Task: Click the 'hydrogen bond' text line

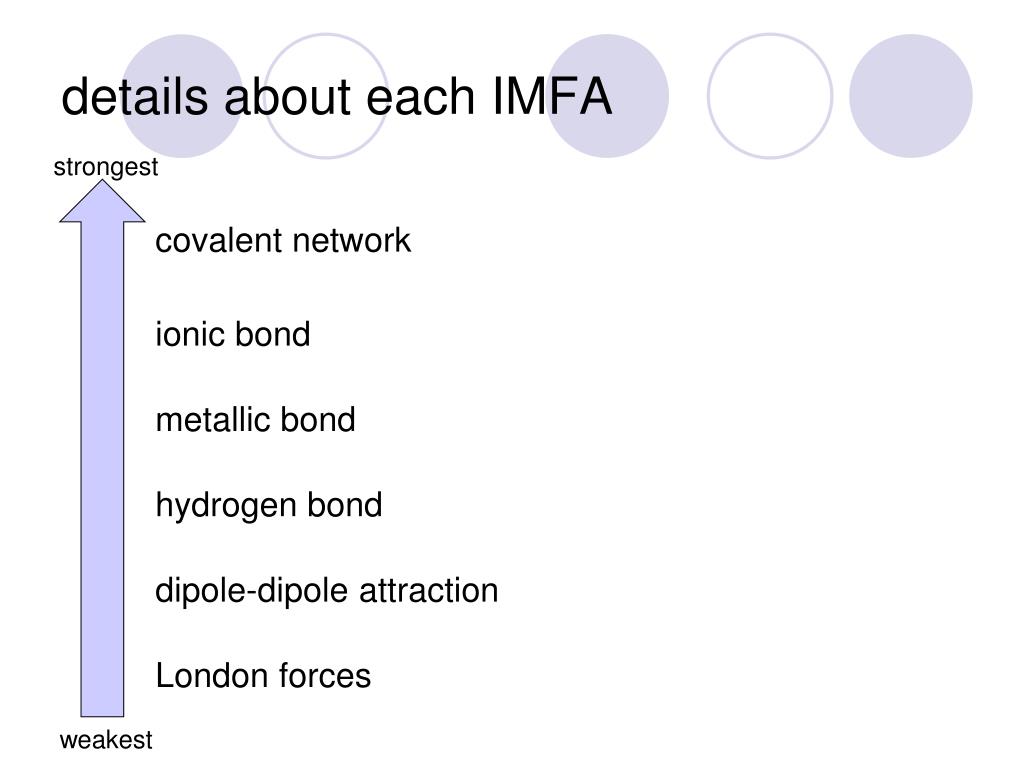Action: point(268,506)
